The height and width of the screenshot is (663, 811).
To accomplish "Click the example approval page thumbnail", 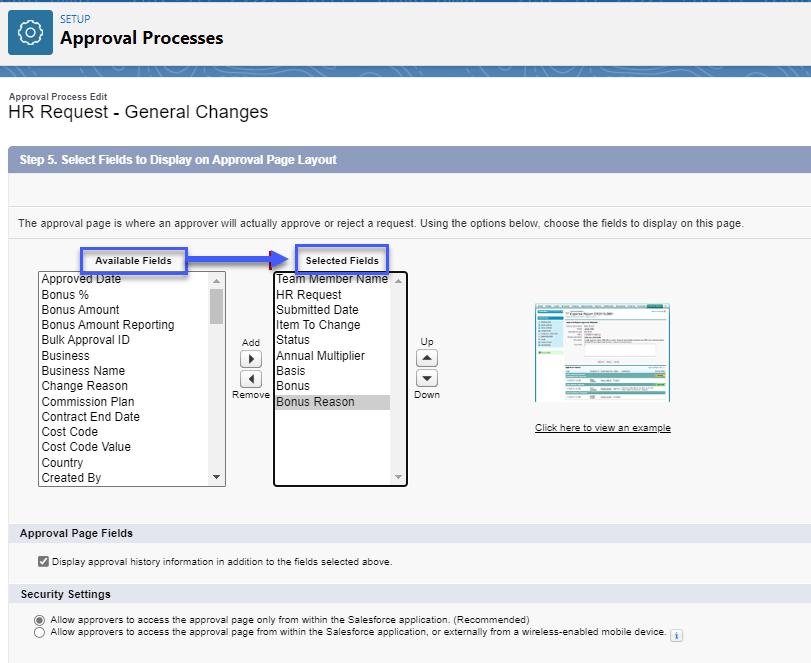I will point(602,353).
